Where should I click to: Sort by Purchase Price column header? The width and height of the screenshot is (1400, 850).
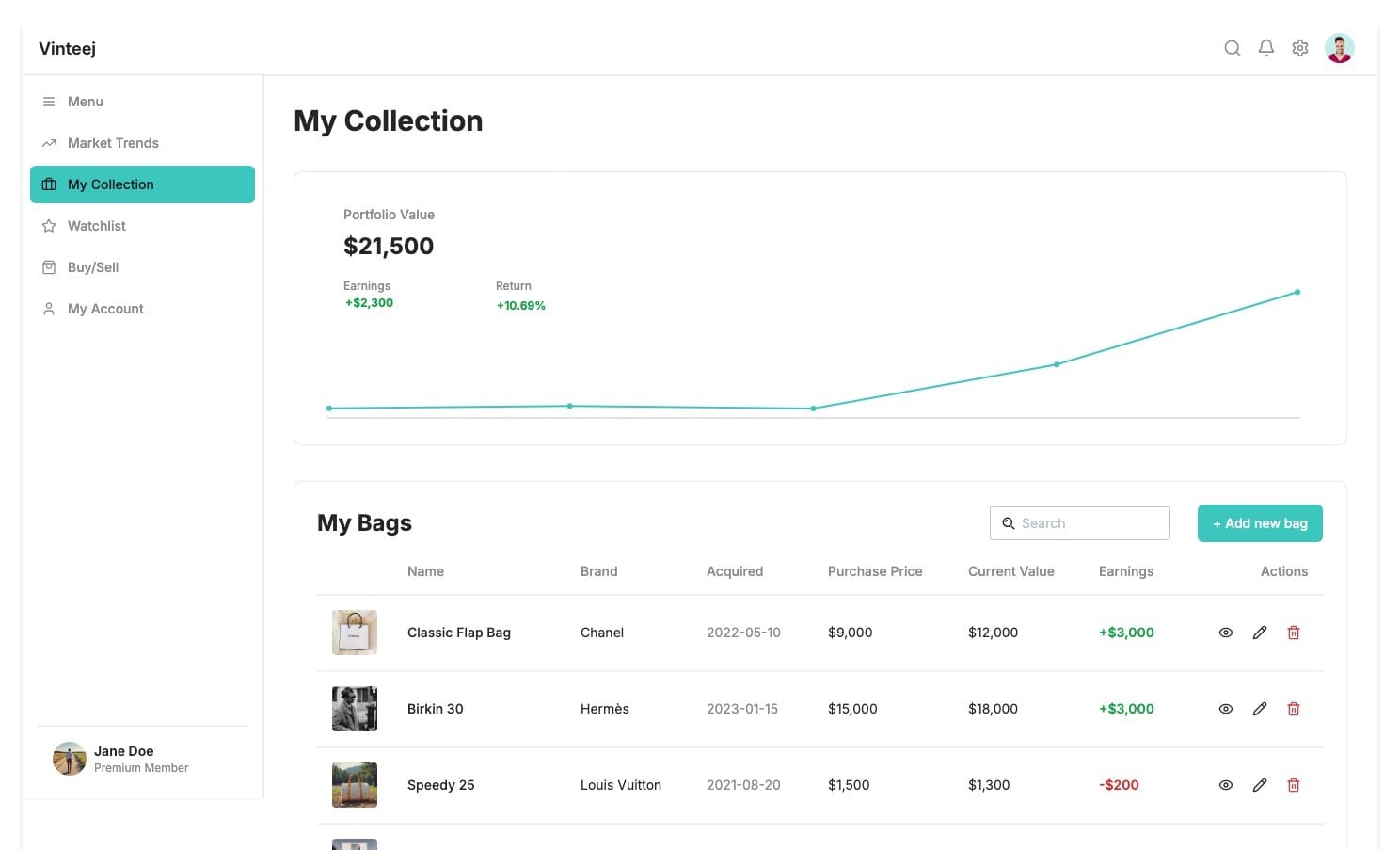(875, 571)
